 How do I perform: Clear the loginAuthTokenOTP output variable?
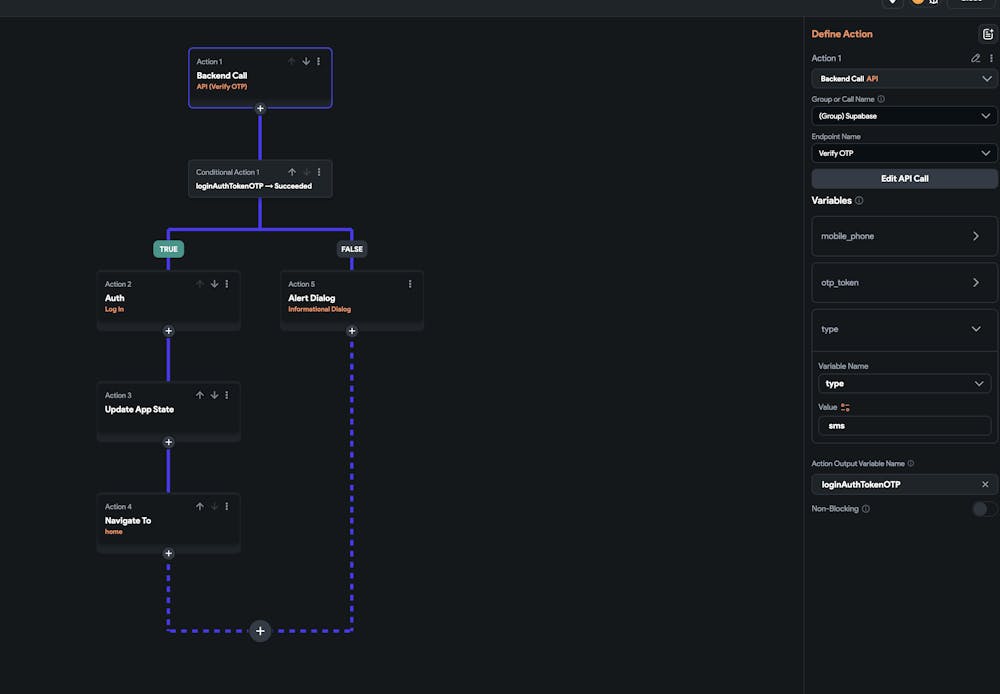[985, 485]
